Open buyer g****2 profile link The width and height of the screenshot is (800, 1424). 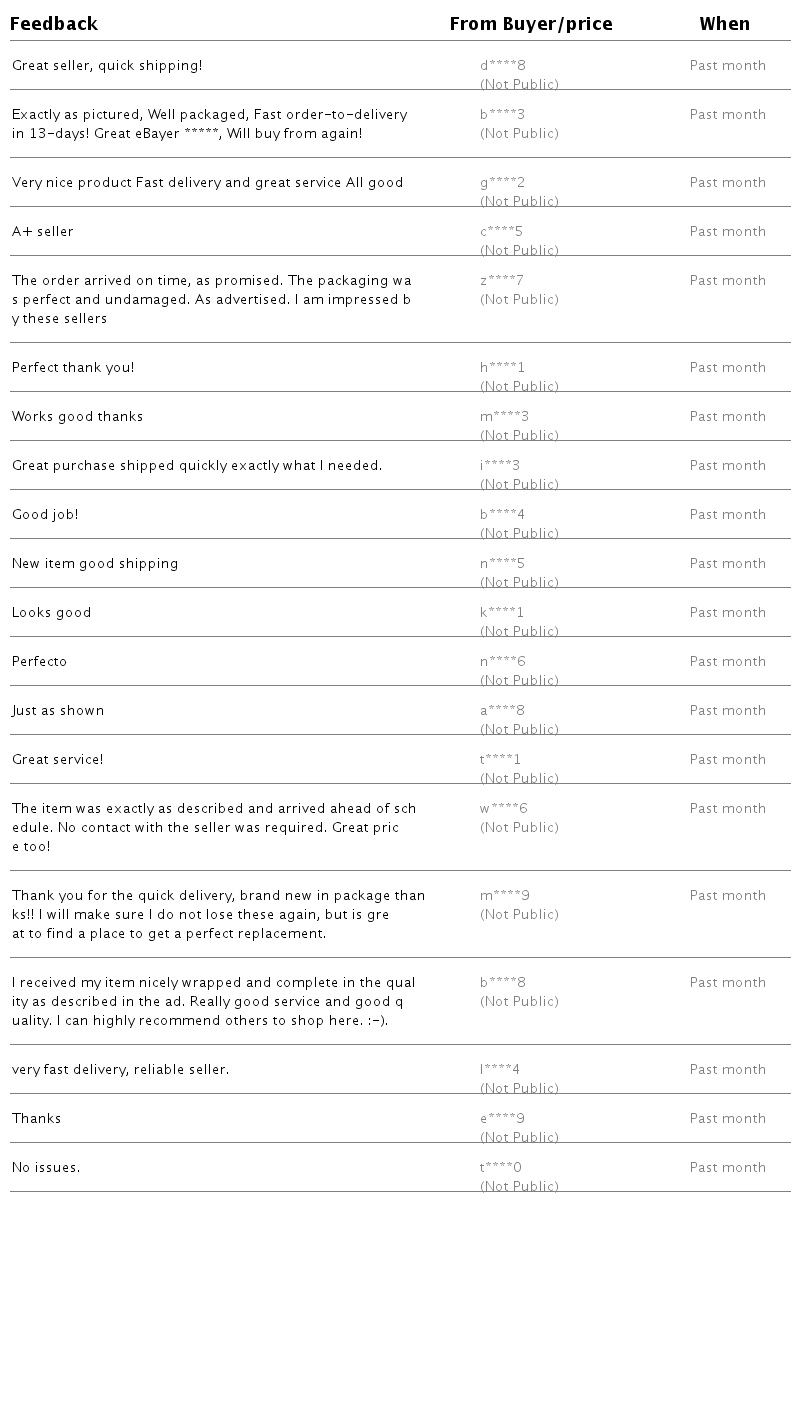point(503,183)
